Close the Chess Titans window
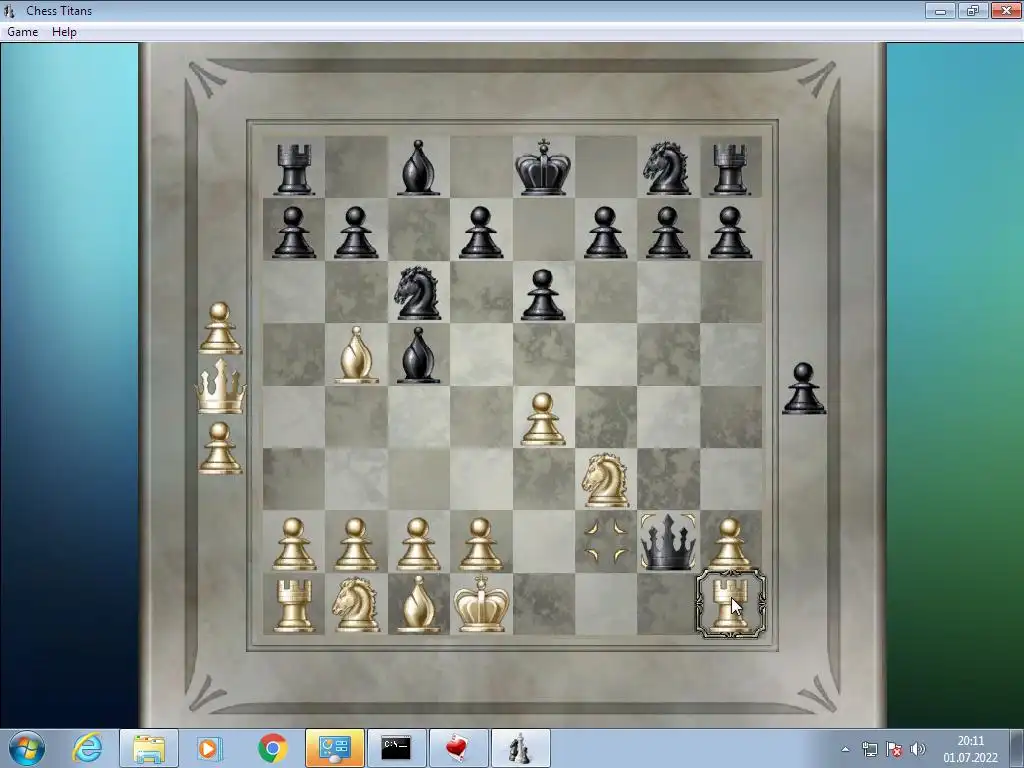Screen dimensions: 1024x768 tap(1006, 10)
